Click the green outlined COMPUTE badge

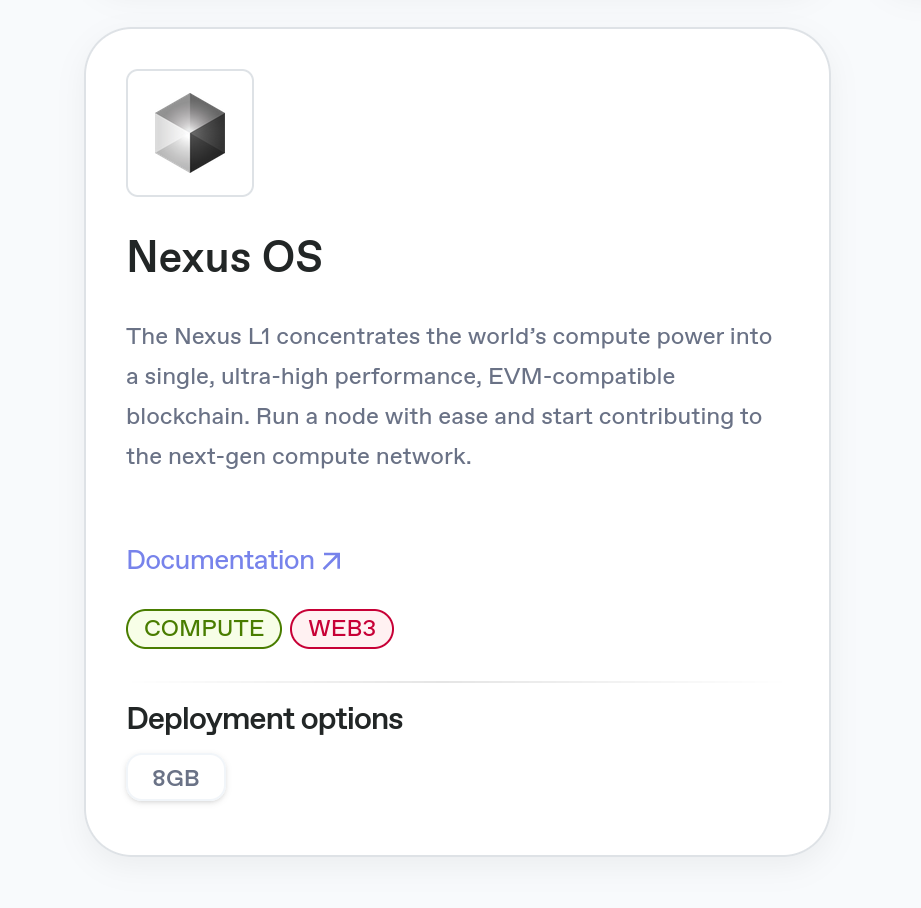(203, 628)
